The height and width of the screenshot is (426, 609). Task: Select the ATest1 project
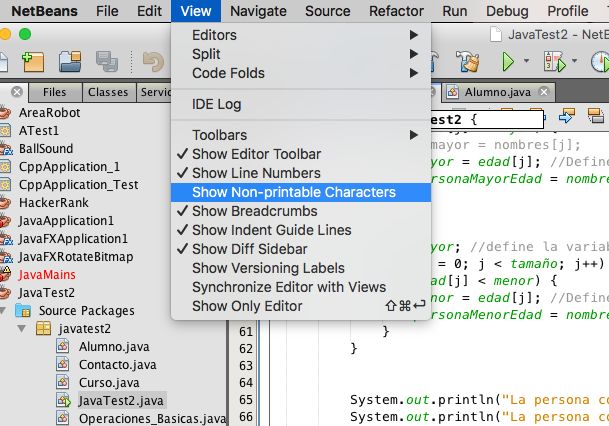coord(39,131)
